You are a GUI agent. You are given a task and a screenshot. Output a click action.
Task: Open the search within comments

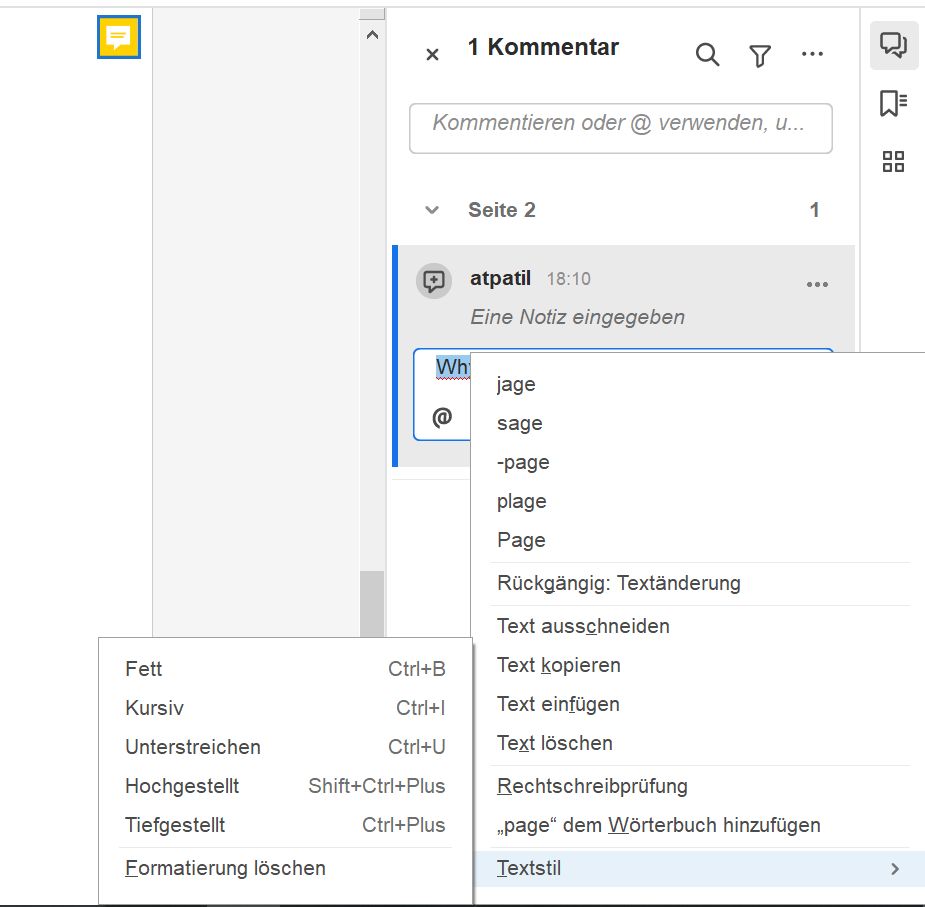707,56
